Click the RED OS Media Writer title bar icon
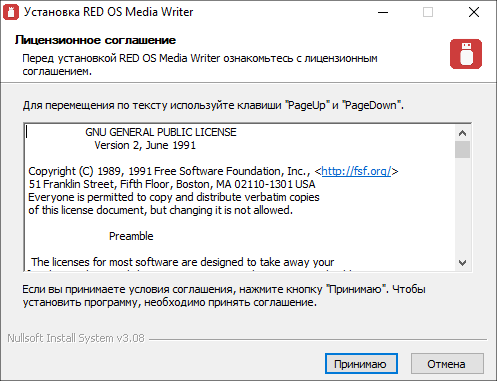 (x=11, y=12)
